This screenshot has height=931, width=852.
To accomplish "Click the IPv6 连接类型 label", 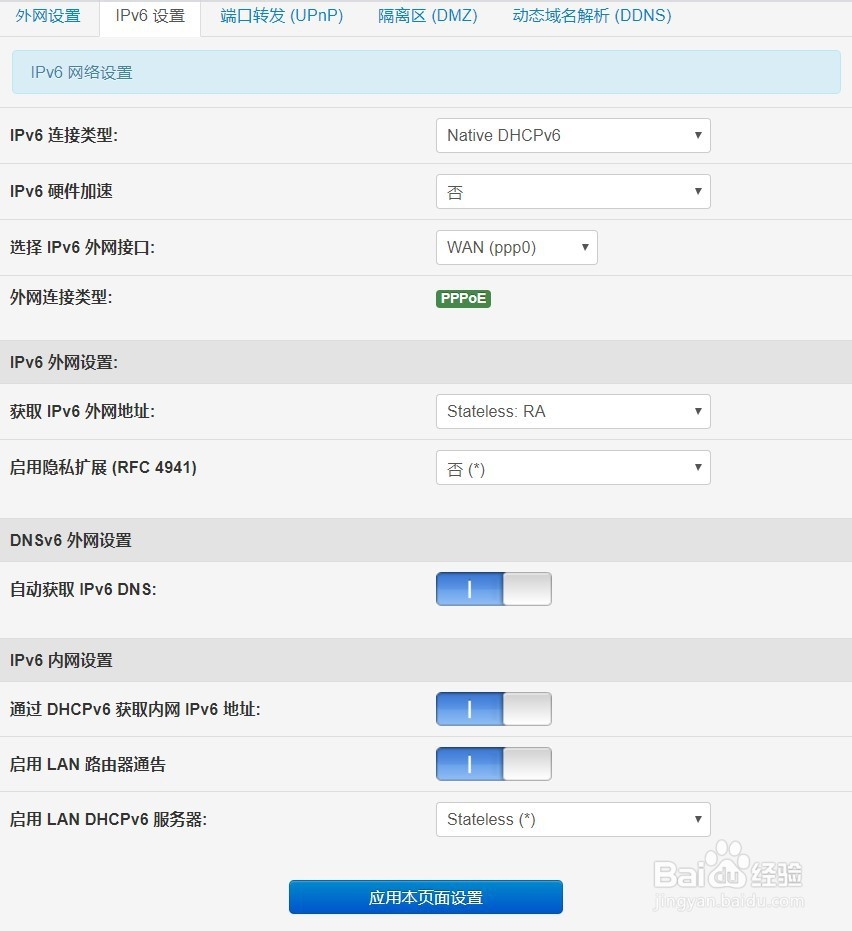I will [x=64, y=135].
